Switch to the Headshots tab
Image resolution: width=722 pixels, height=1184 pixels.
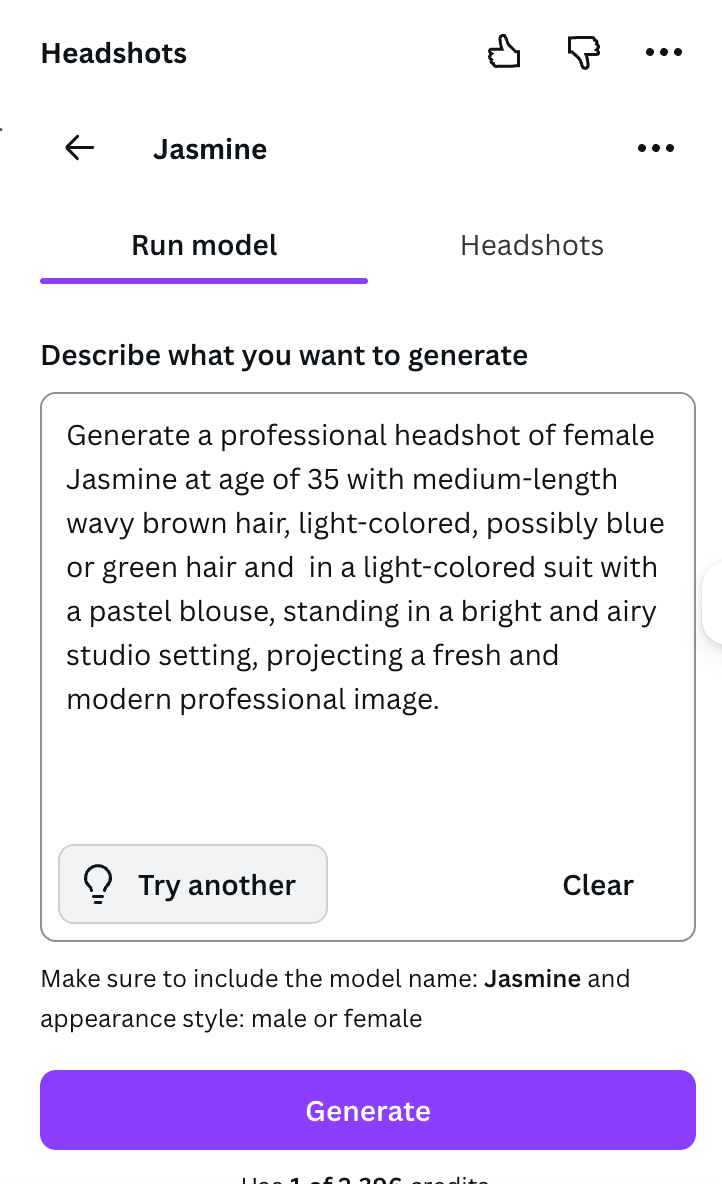click(531, 245)
